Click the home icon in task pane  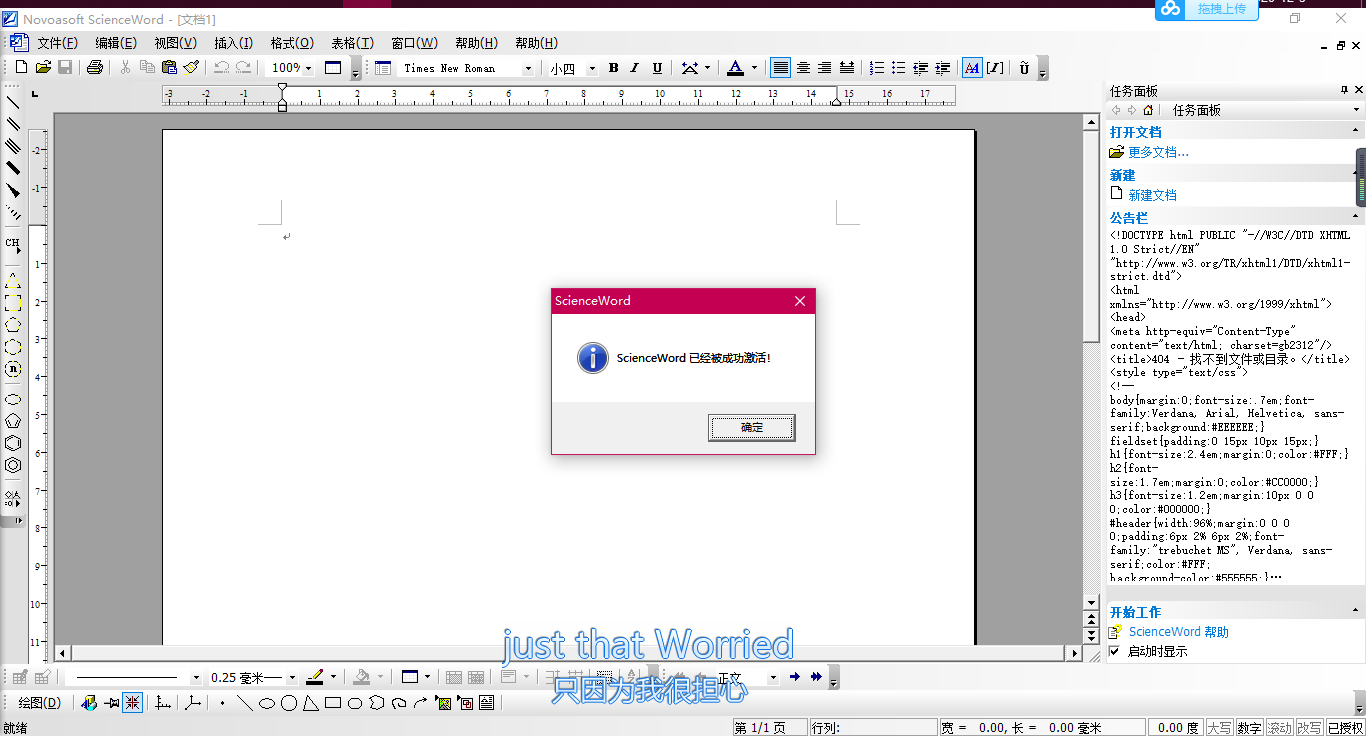tap(1148, 110)
